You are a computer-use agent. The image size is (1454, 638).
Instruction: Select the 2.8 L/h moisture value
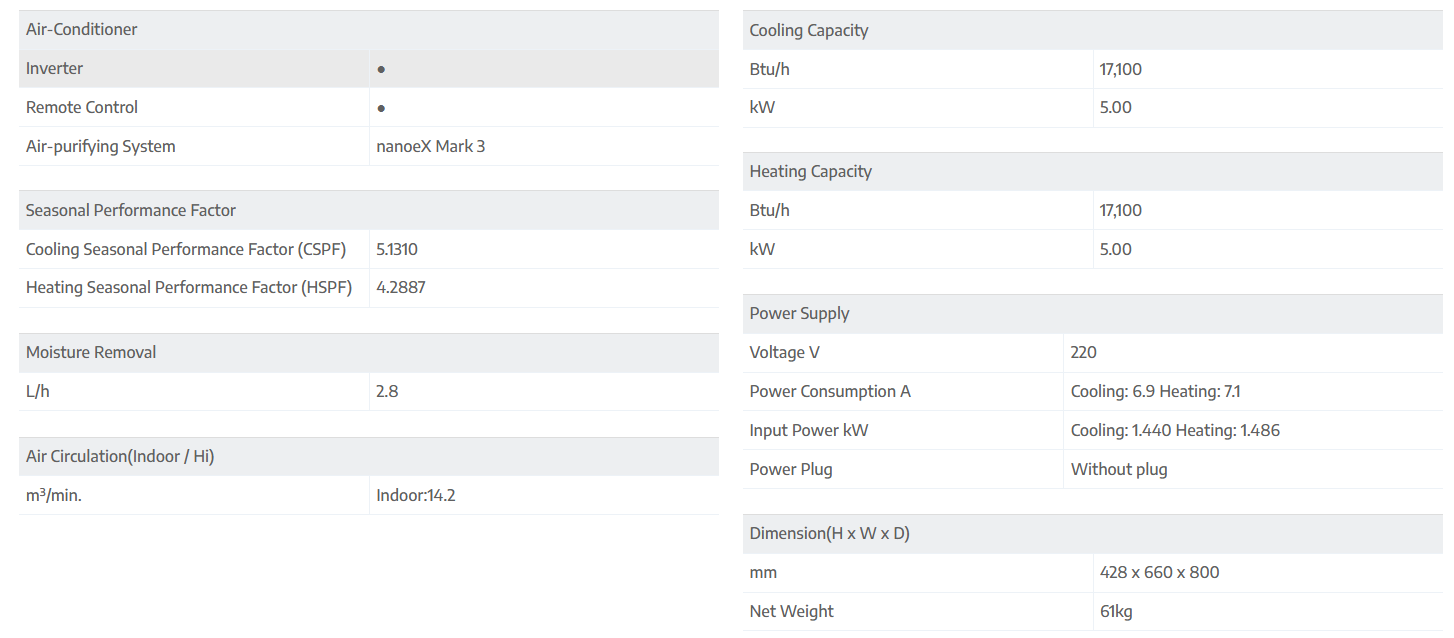pyautogui.click(x=387, y=392)
